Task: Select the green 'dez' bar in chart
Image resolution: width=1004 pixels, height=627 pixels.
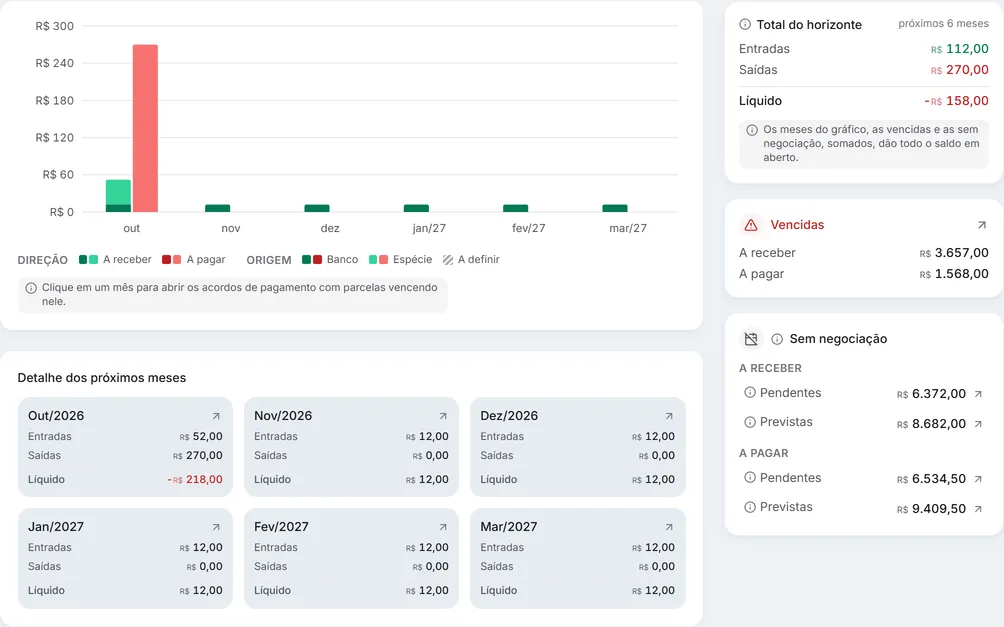Action: [317, 208]
